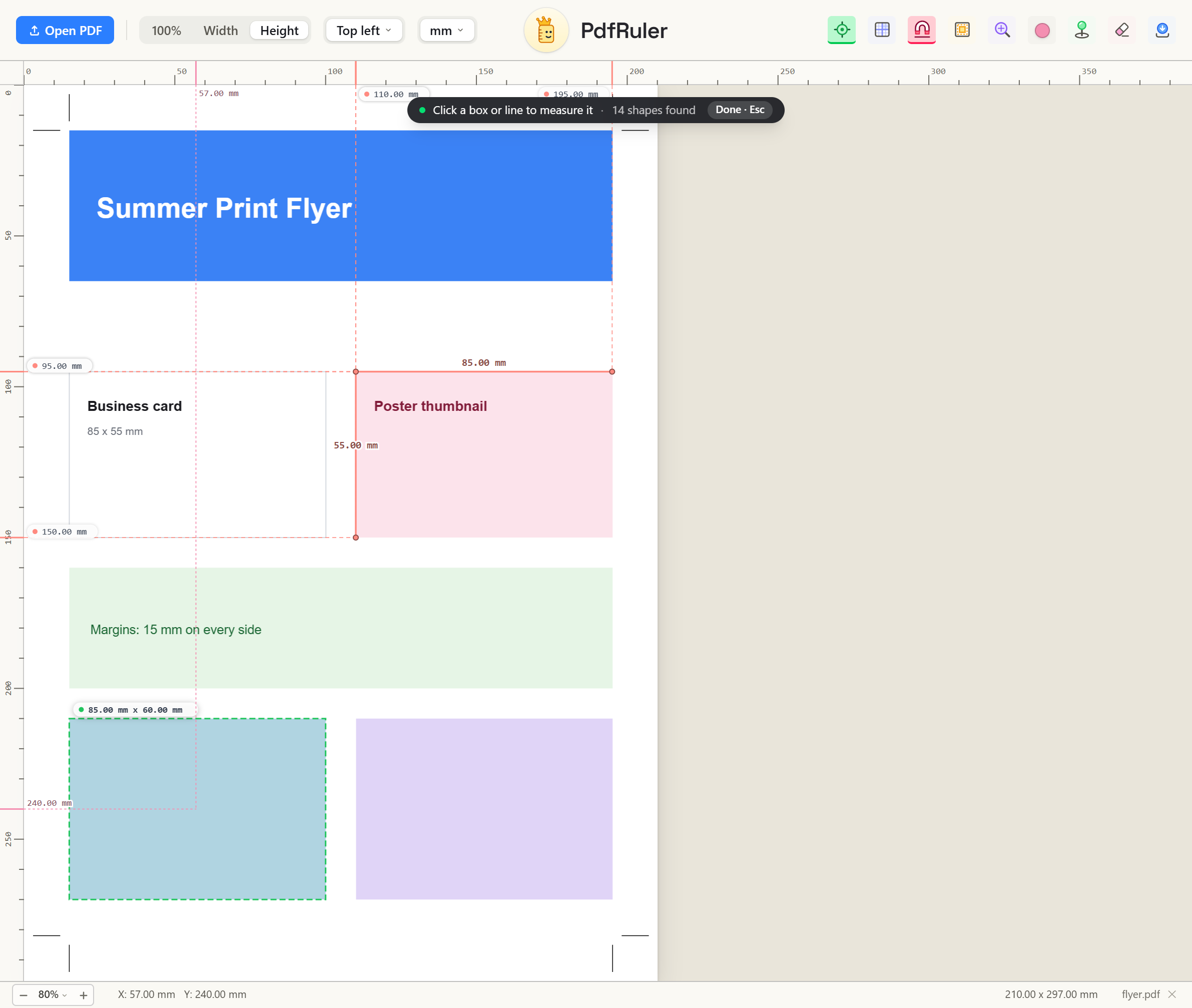Click the Done · Esc button
This screenshot has height=1008, width=1192.
tap(740, 110)
